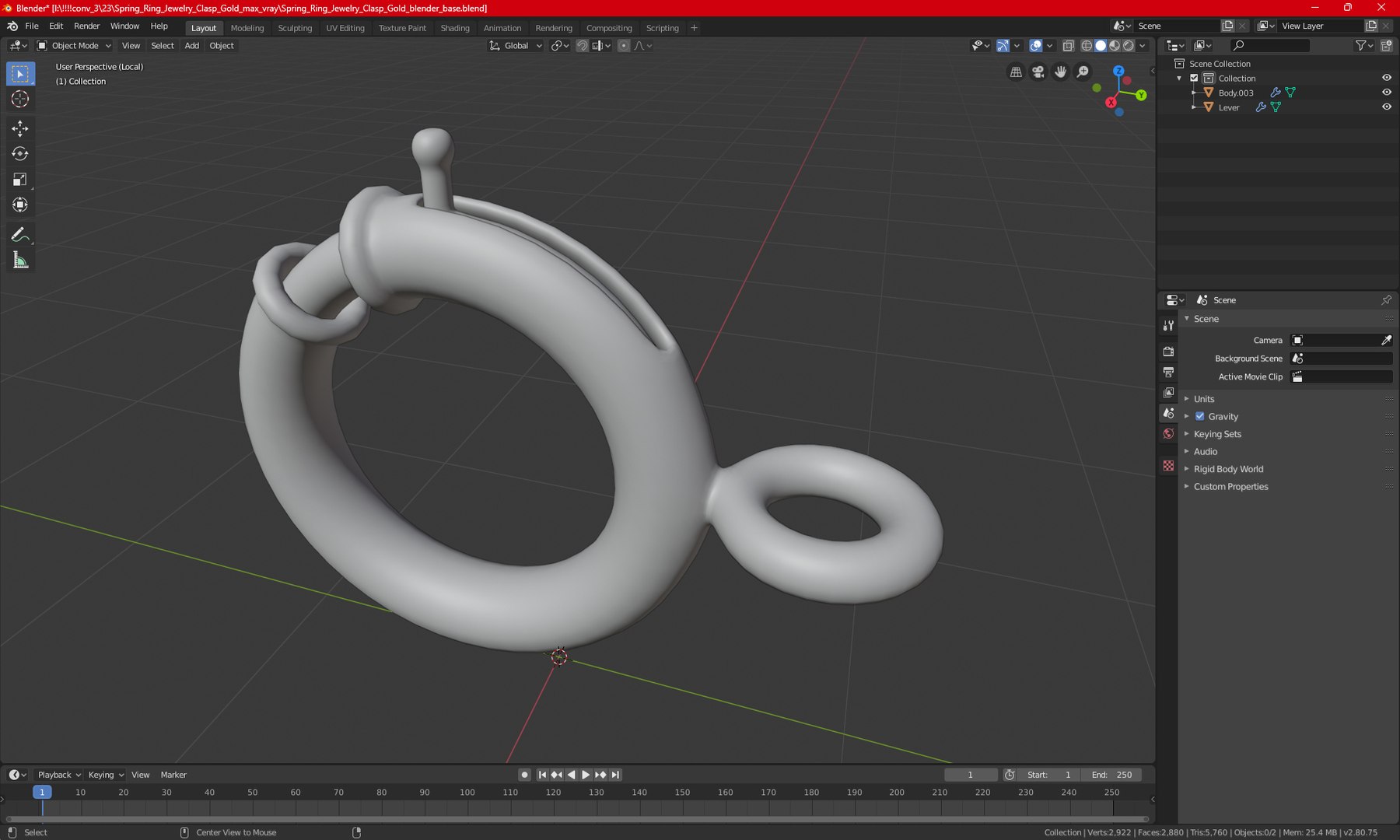Activate the Cursor tool
The width and height of the screenshot is (1400, 840).
pyautogui.click(x=20, y=99)
